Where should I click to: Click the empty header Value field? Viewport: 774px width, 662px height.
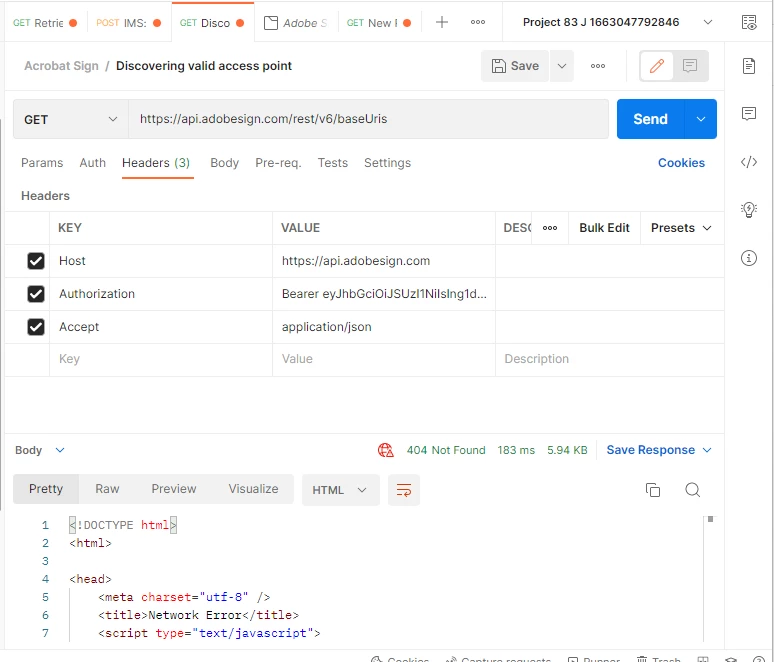(x=384, y=359)
